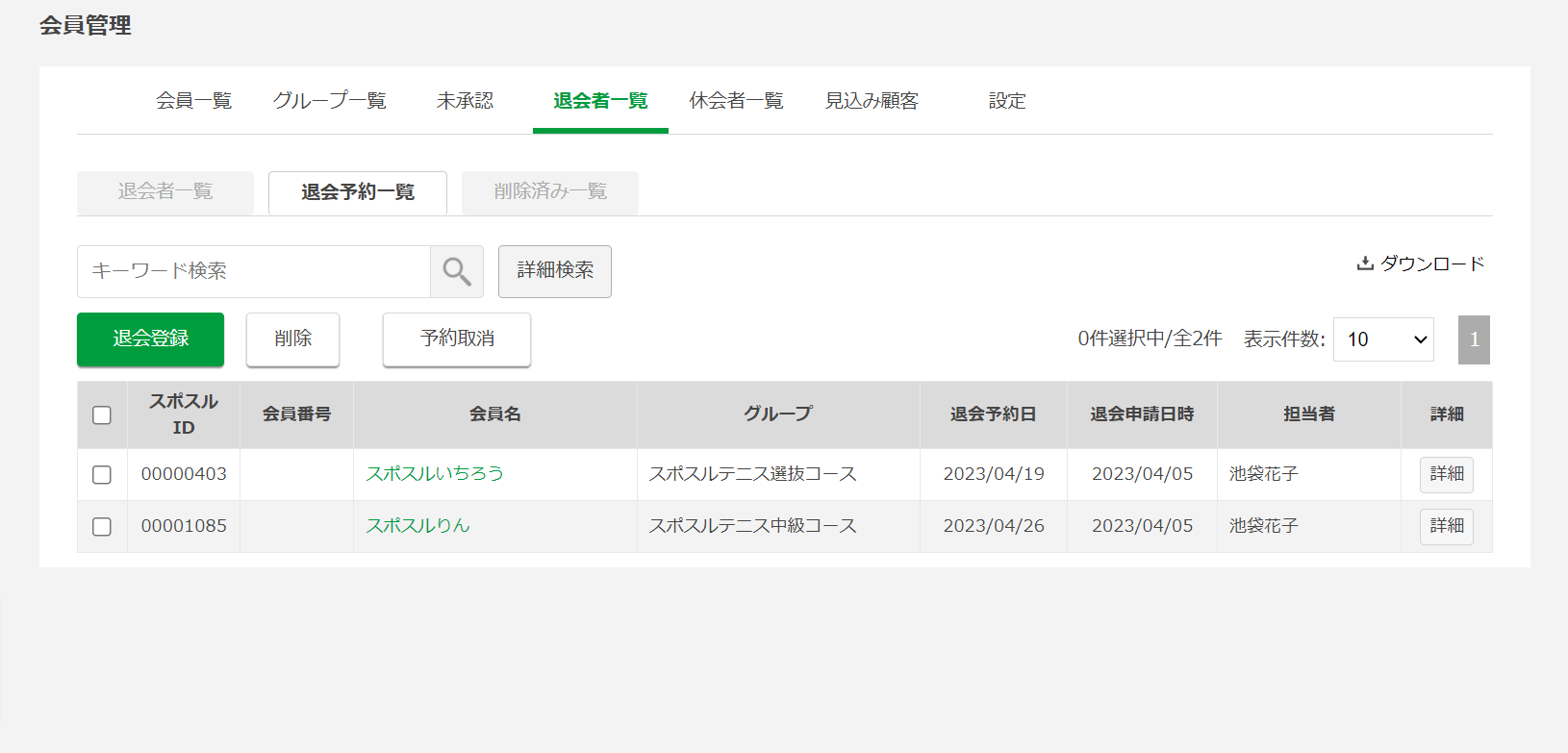This screenshot has height=753, width=1568.
Task: Click the 予約取消 button
Action: pyautogui.click(x=457, y=339)
